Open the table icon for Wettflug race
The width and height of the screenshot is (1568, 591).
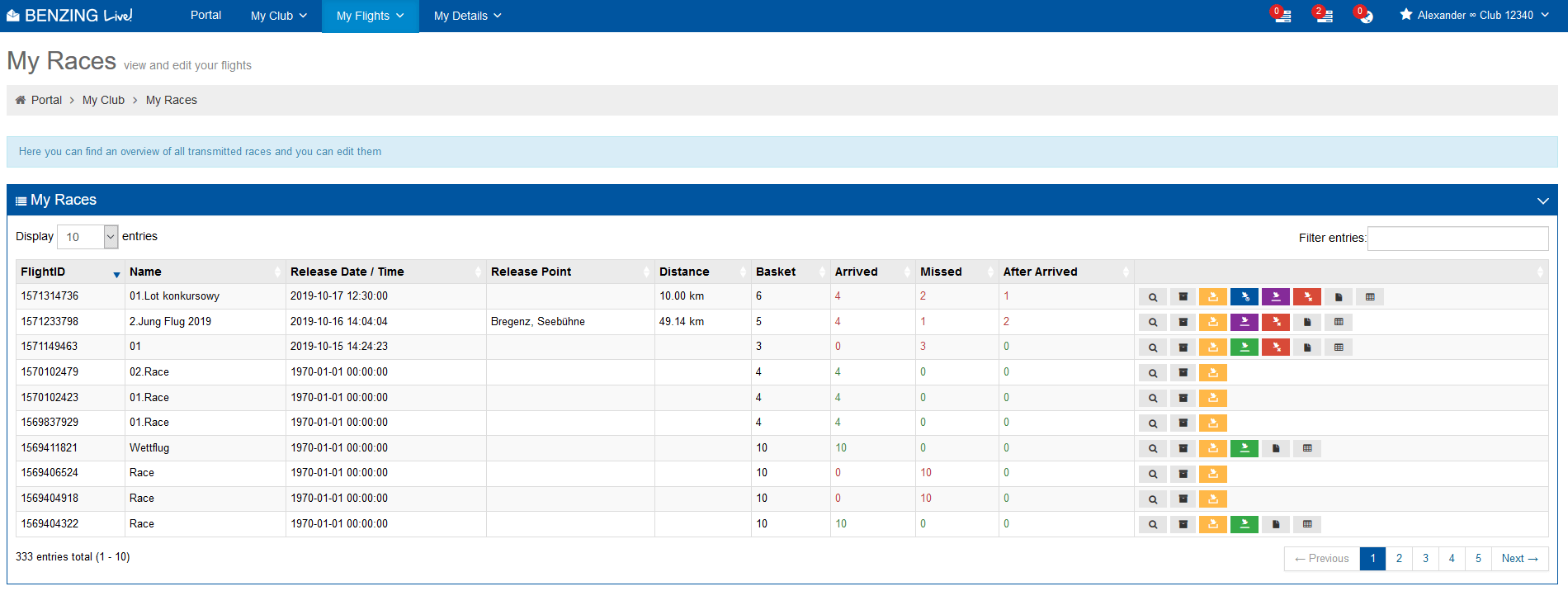point(1307,449)
